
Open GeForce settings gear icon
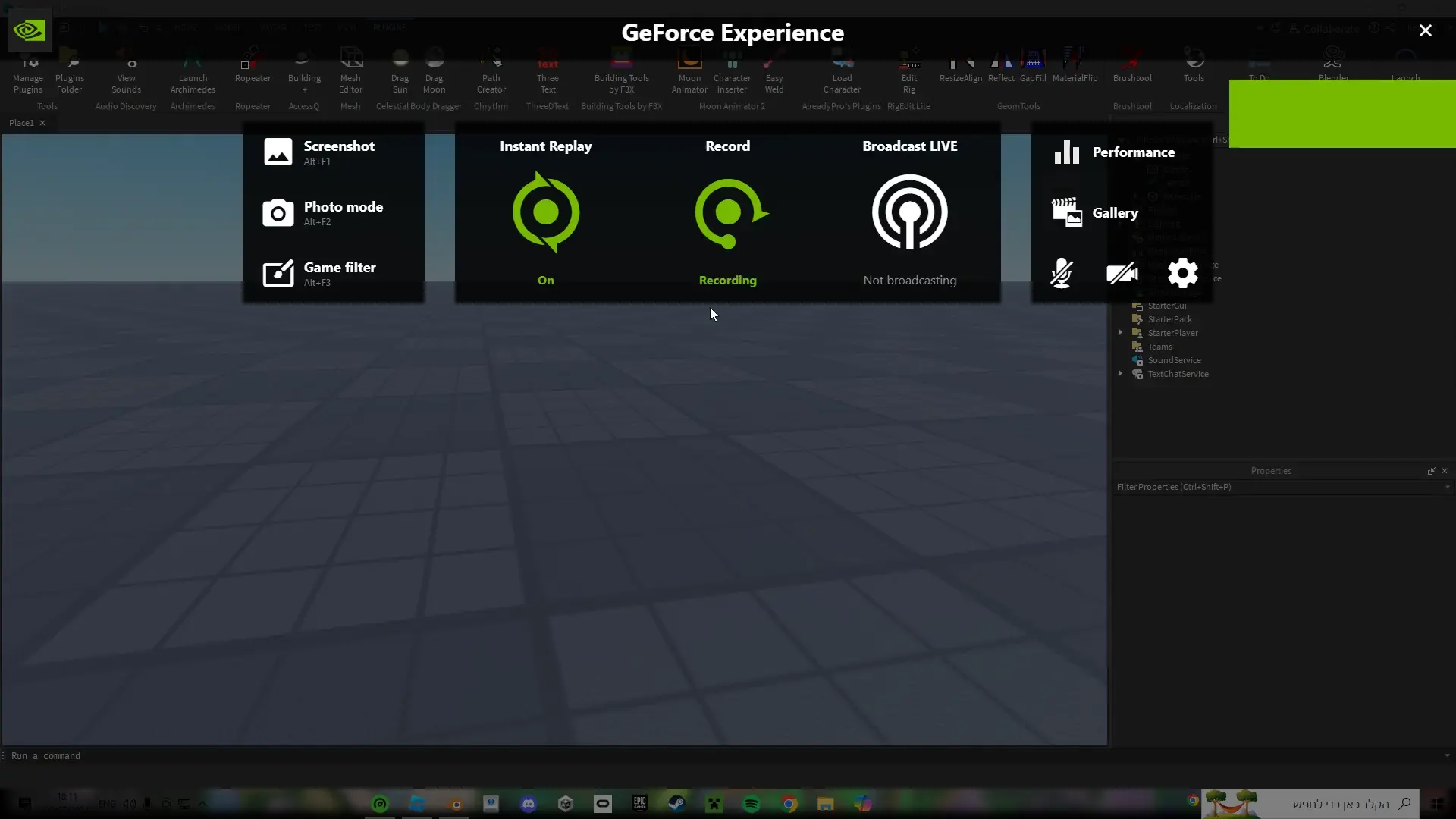coord(1182,273)
